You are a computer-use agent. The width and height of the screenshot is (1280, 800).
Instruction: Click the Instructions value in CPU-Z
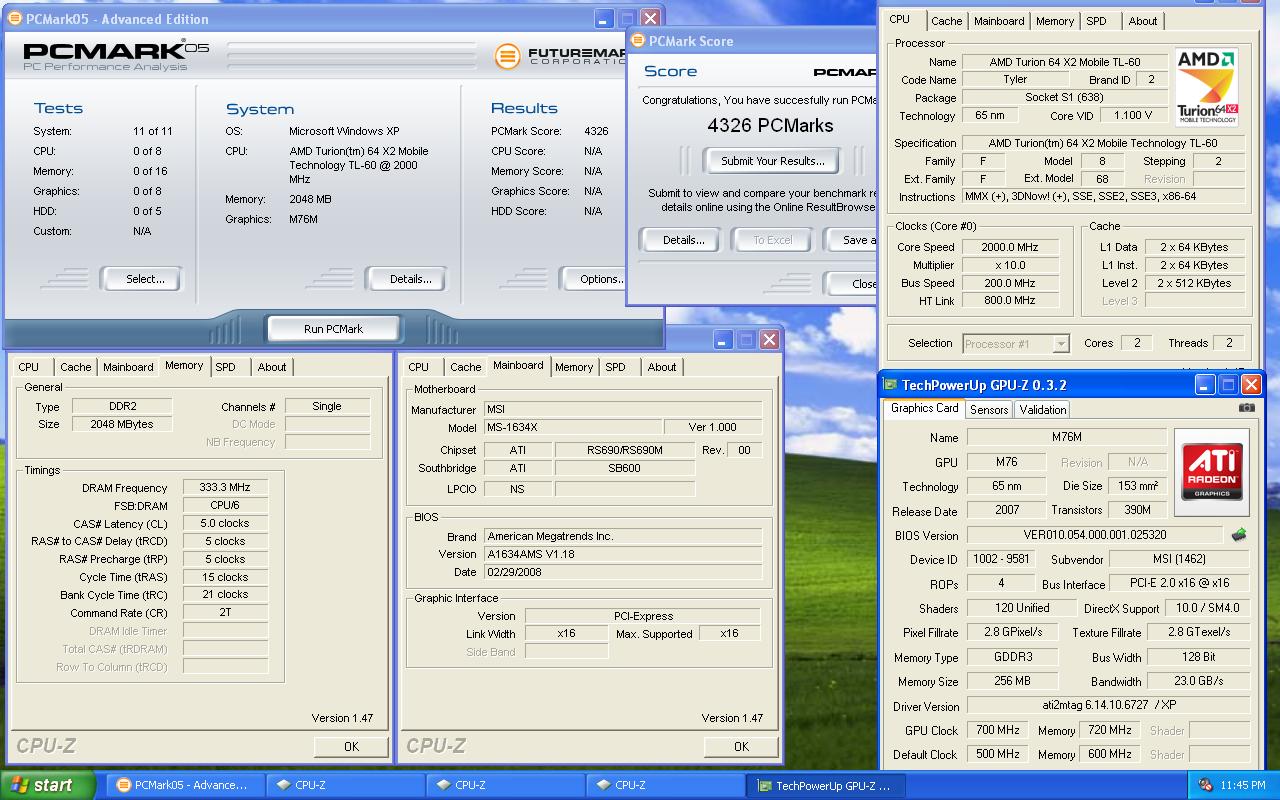pyautogui.click(x=1104, y=197)
